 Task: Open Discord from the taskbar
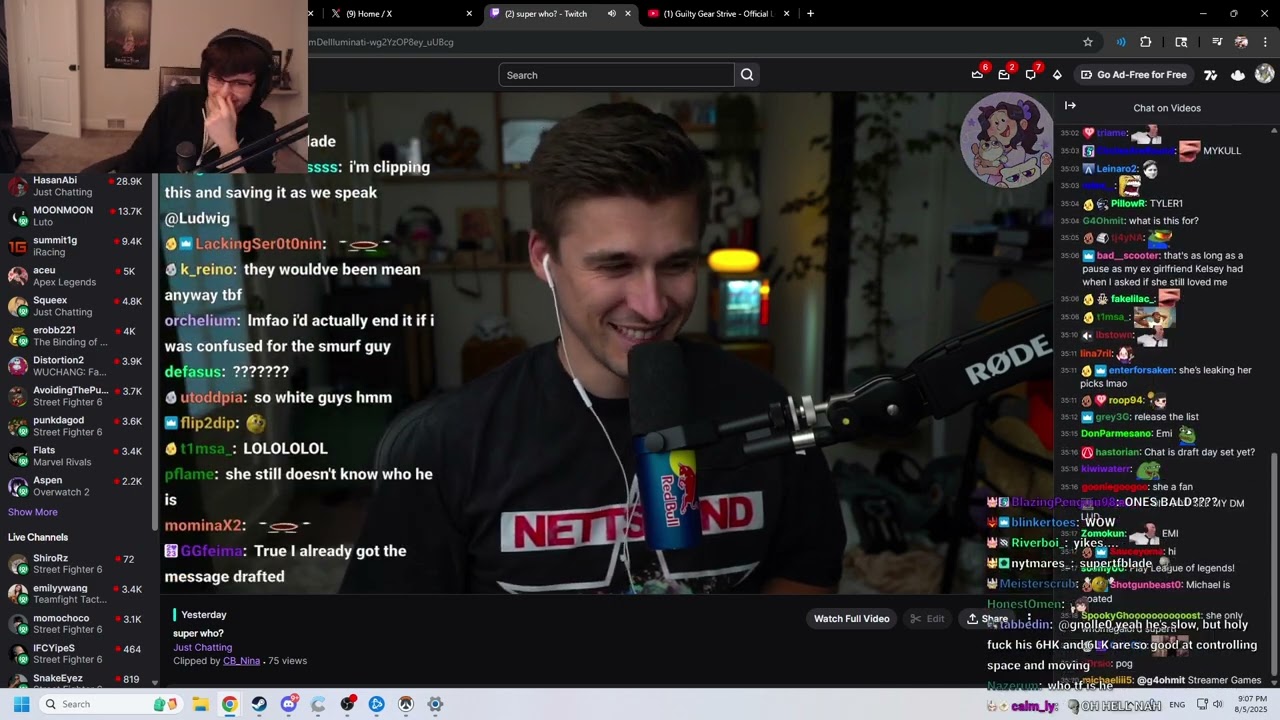click(289, 704)
